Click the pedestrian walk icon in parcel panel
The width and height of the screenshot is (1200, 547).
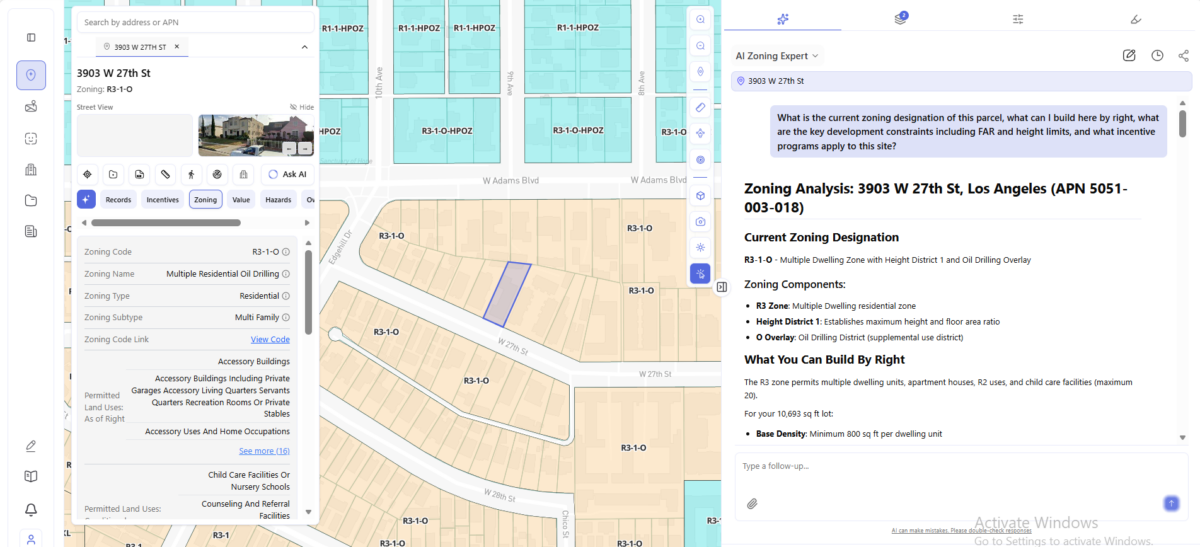192,174
